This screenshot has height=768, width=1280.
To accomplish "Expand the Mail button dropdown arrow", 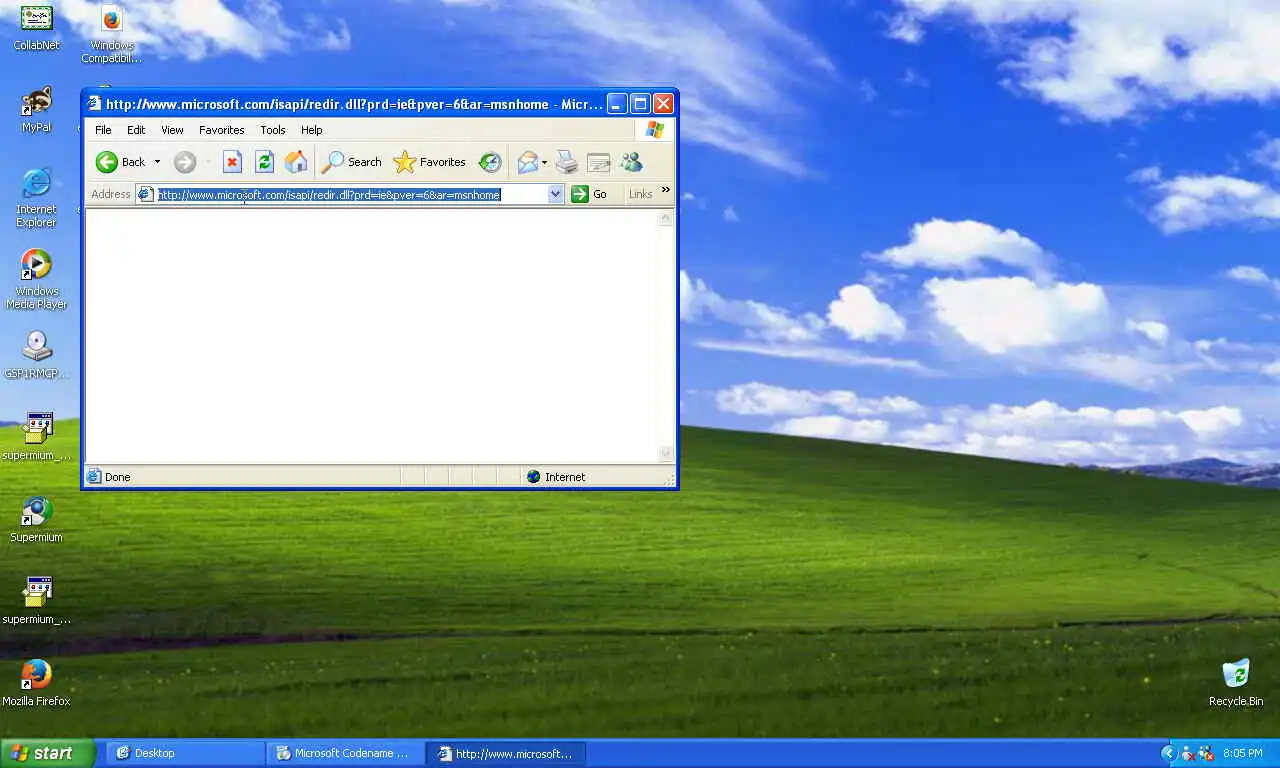I will point(545,162).
